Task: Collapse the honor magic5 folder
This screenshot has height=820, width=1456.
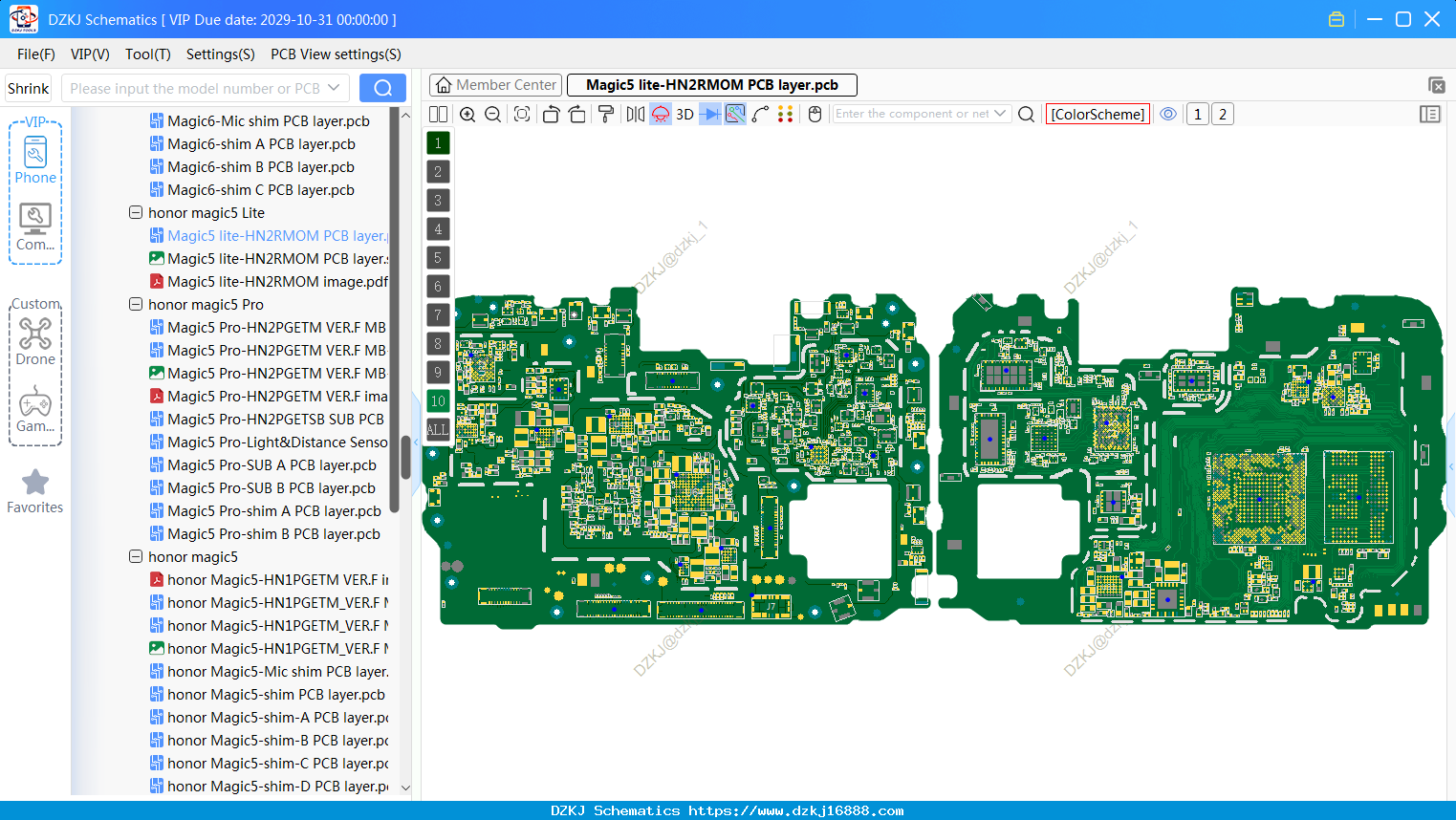Action: [x=136, y=556]
